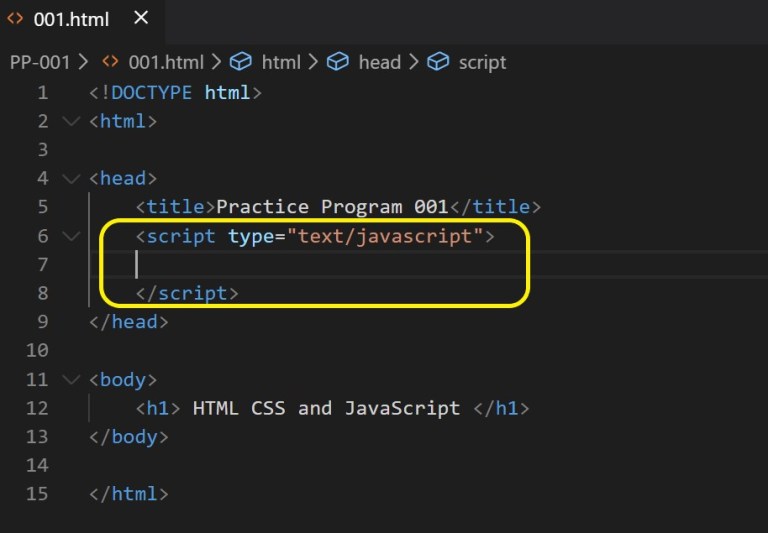768x533 pixels.
Task: Select the 001.html editor tab
Action: [x=81, y=20]
